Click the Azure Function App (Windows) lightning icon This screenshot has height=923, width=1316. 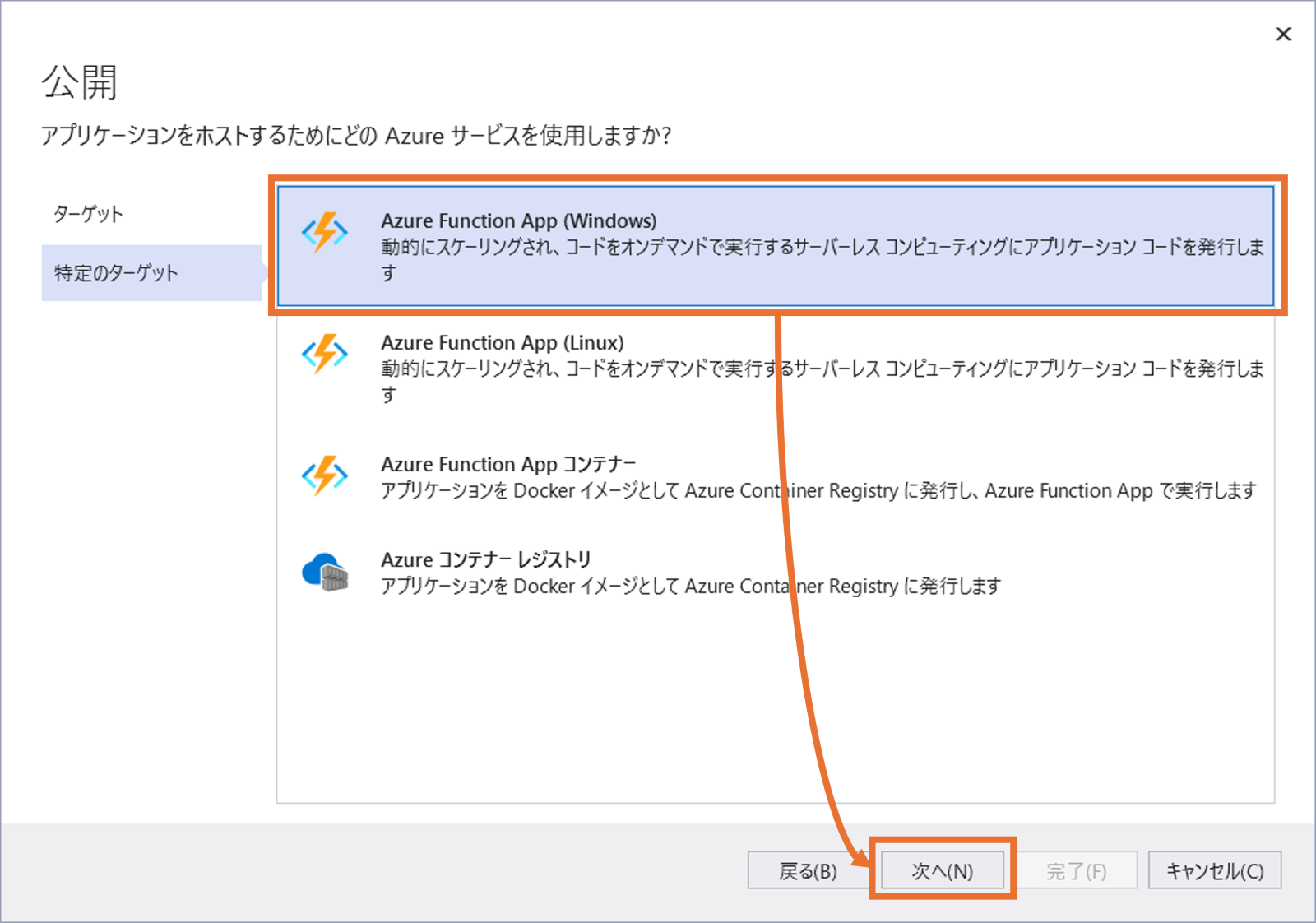click(x=325, y=233)
